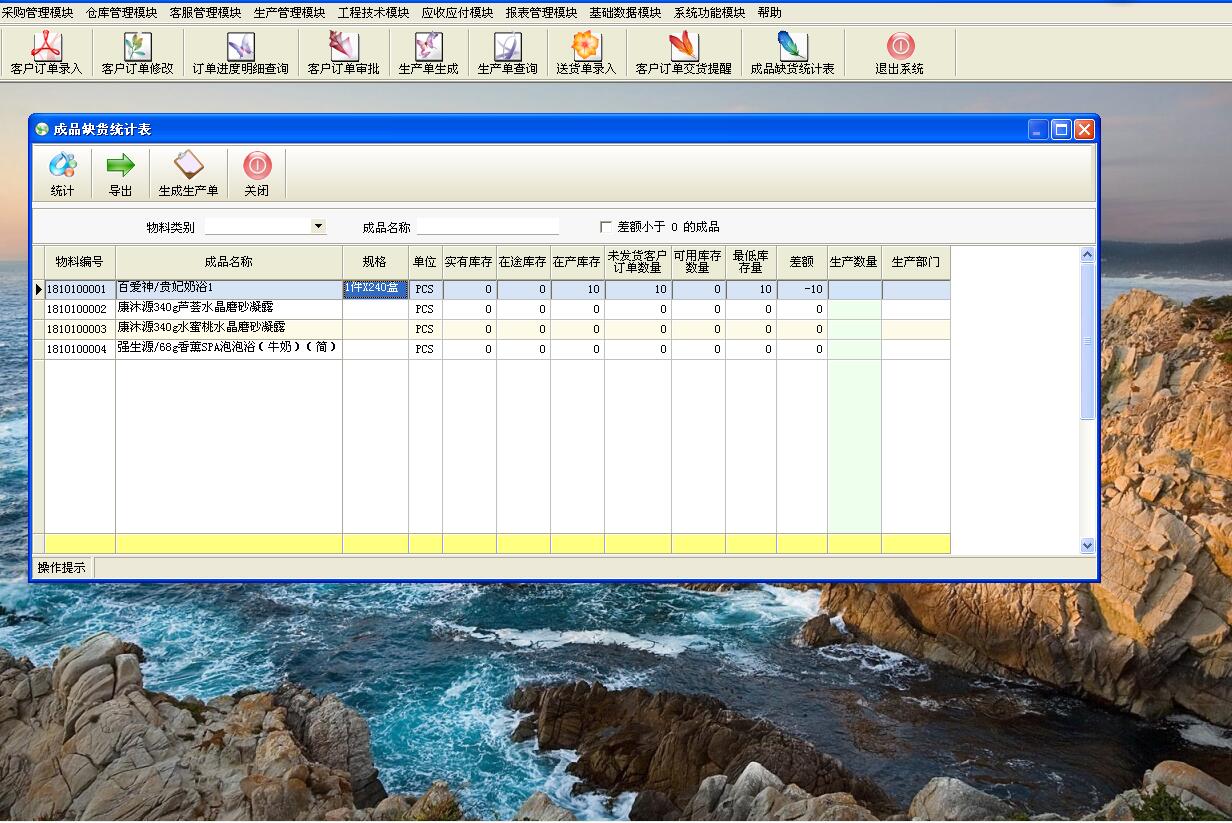Click 差额 column header
1232x823 pixels.
[802, 262]
